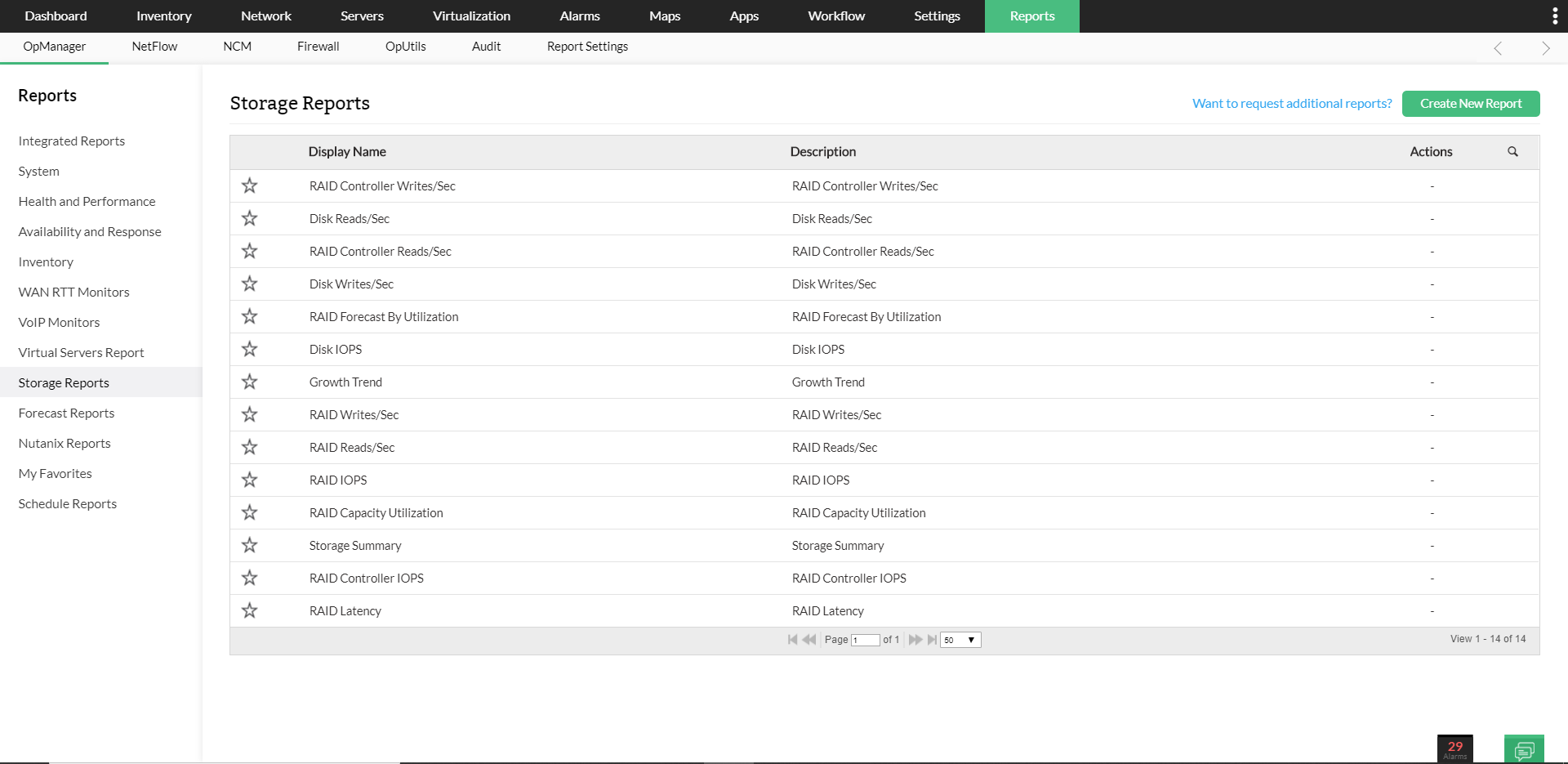Open table search magnifier icon
The width and height of the screenshot is (1568, 764).
coord(1512,152)
